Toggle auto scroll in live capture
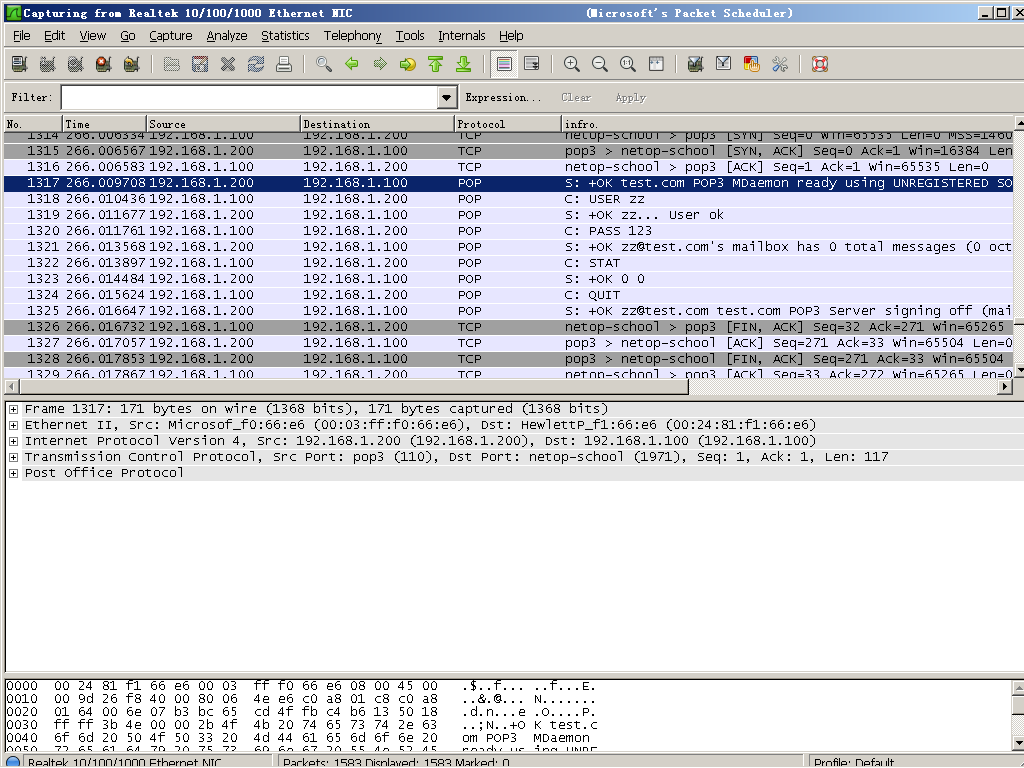This screenshot has width=1024, height=768. [532, 64]
